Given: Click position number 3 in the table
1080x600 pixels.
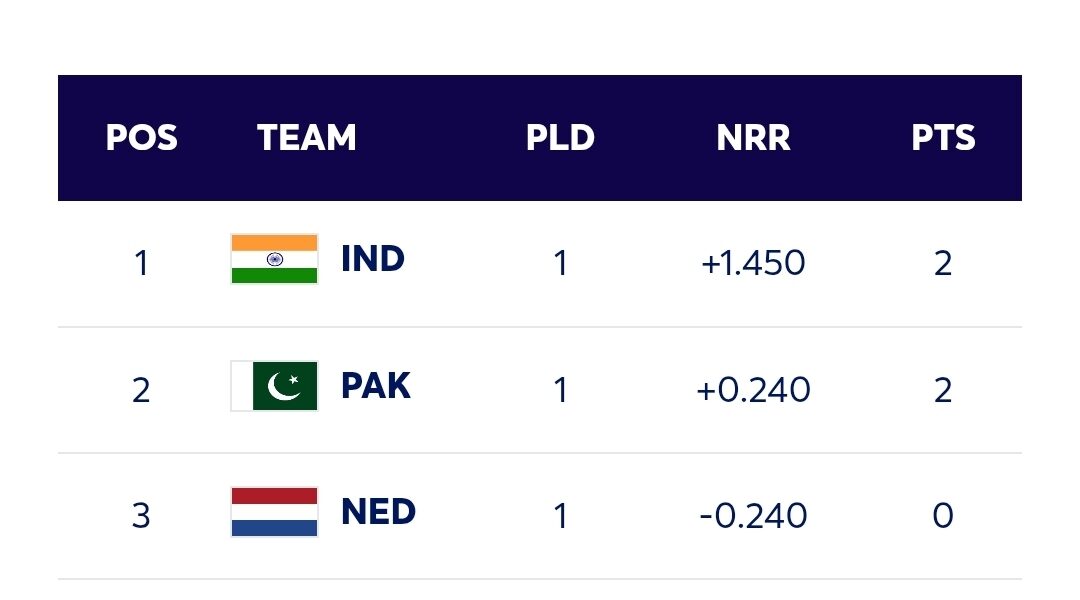Looking at the screenshot, I should (x=141, y=516).
